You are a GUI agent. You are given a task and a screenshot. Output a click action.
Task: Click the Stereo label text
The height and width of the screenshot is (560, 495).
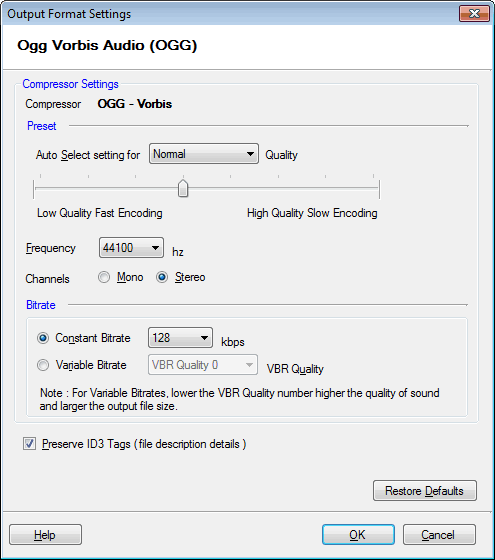(190, 277)
